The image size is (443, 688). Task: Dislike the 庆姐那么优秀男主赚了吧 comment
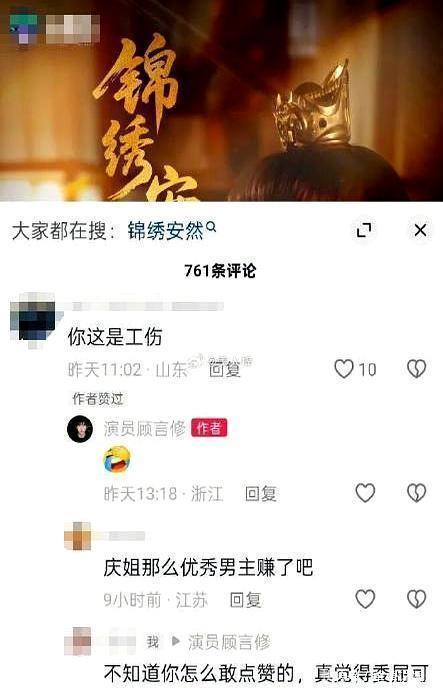click(x=416, y=599)
